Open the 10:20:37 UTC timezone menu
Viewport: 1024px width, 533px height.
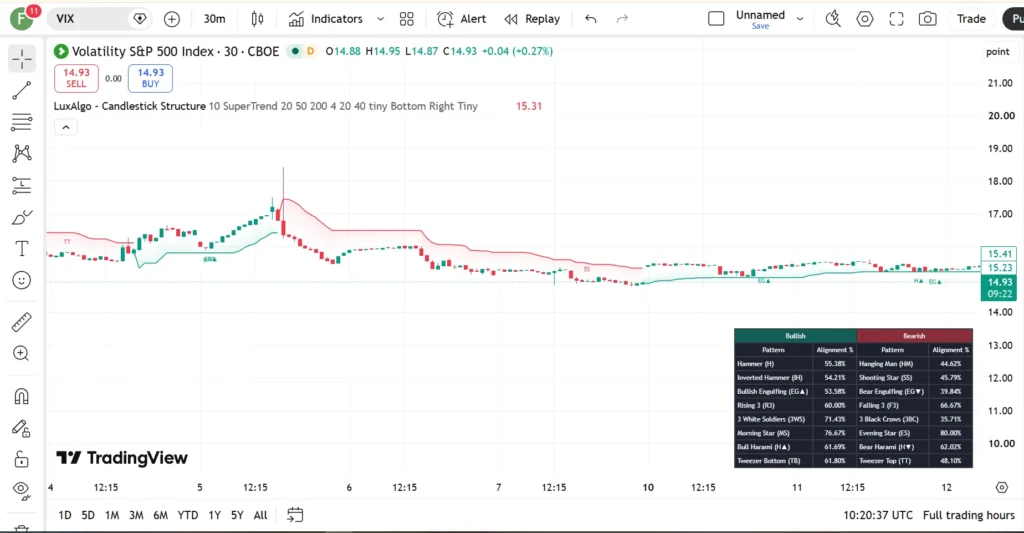tap(878, 515)
